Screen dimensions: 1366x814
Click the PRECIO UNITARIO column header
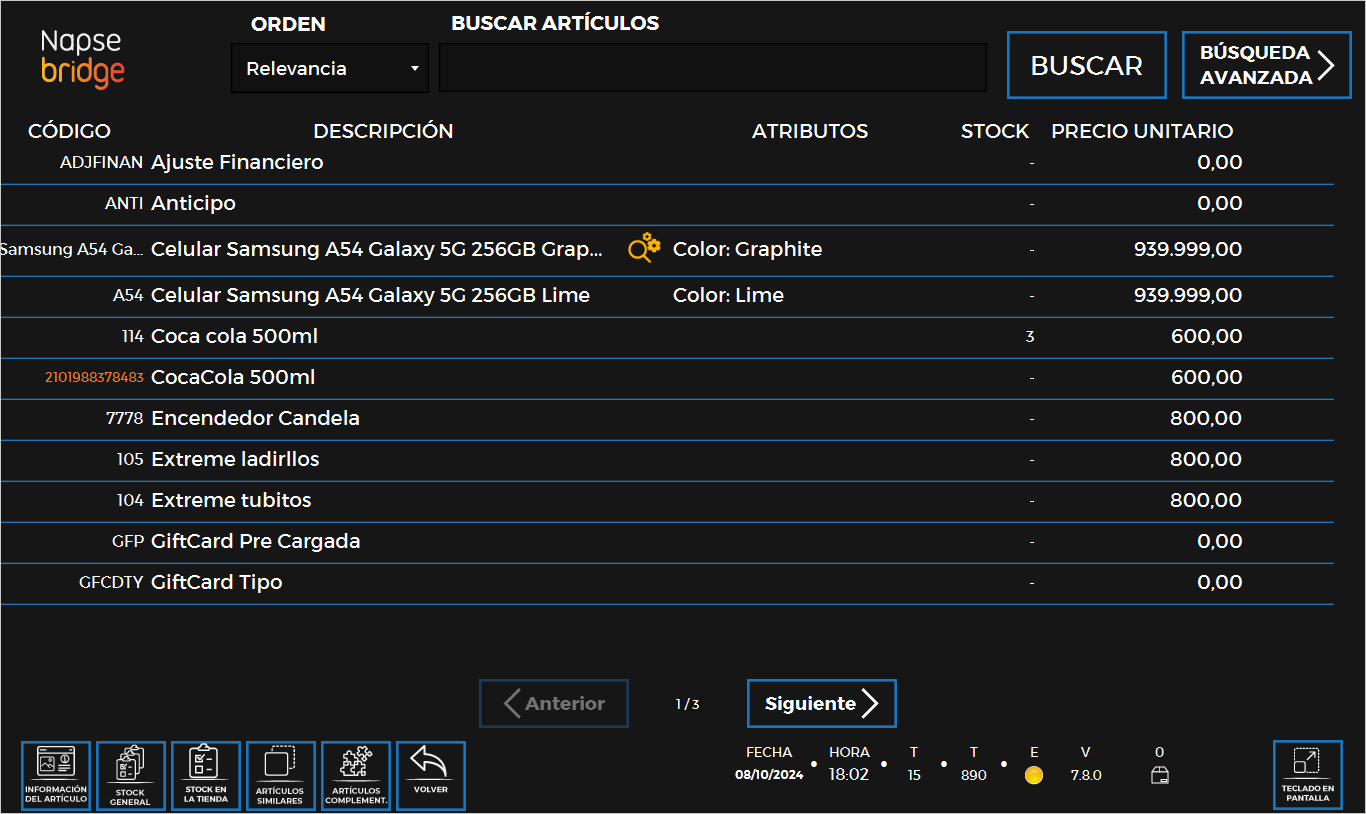[x=1142, y=131]
